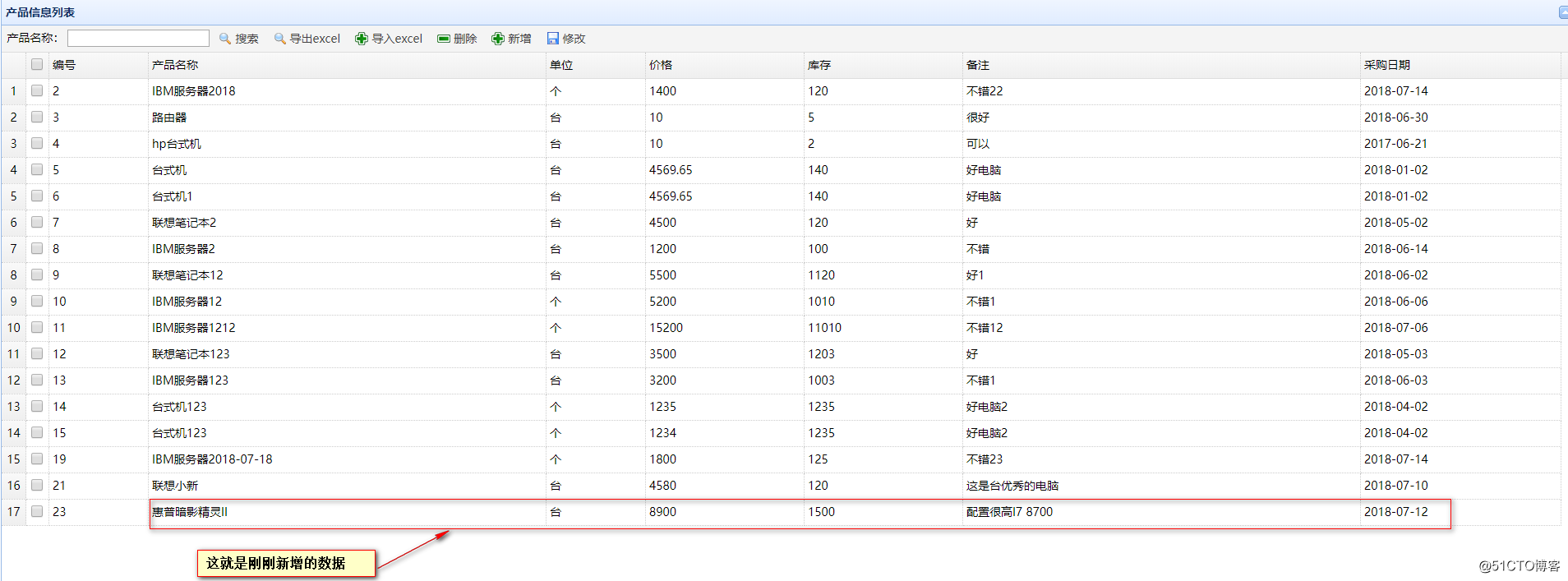
Task: Click purchase date 2018-07-10
Action: (x=1396, y=486)
